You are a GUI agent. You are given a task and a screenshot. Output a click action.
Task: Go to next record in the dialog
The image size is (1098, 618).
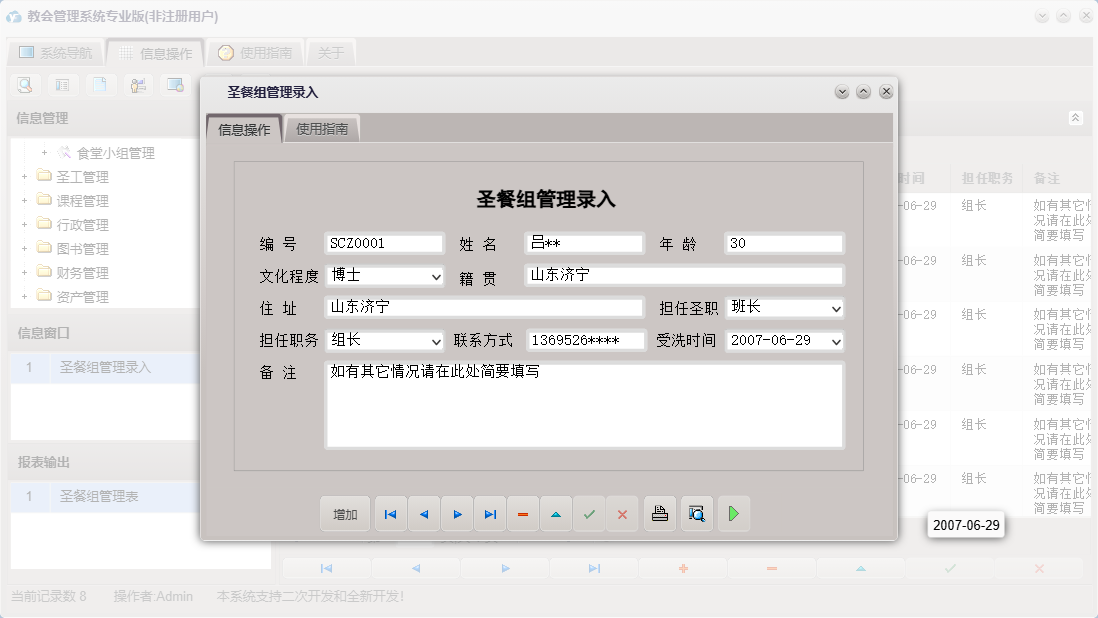[457, 513]
